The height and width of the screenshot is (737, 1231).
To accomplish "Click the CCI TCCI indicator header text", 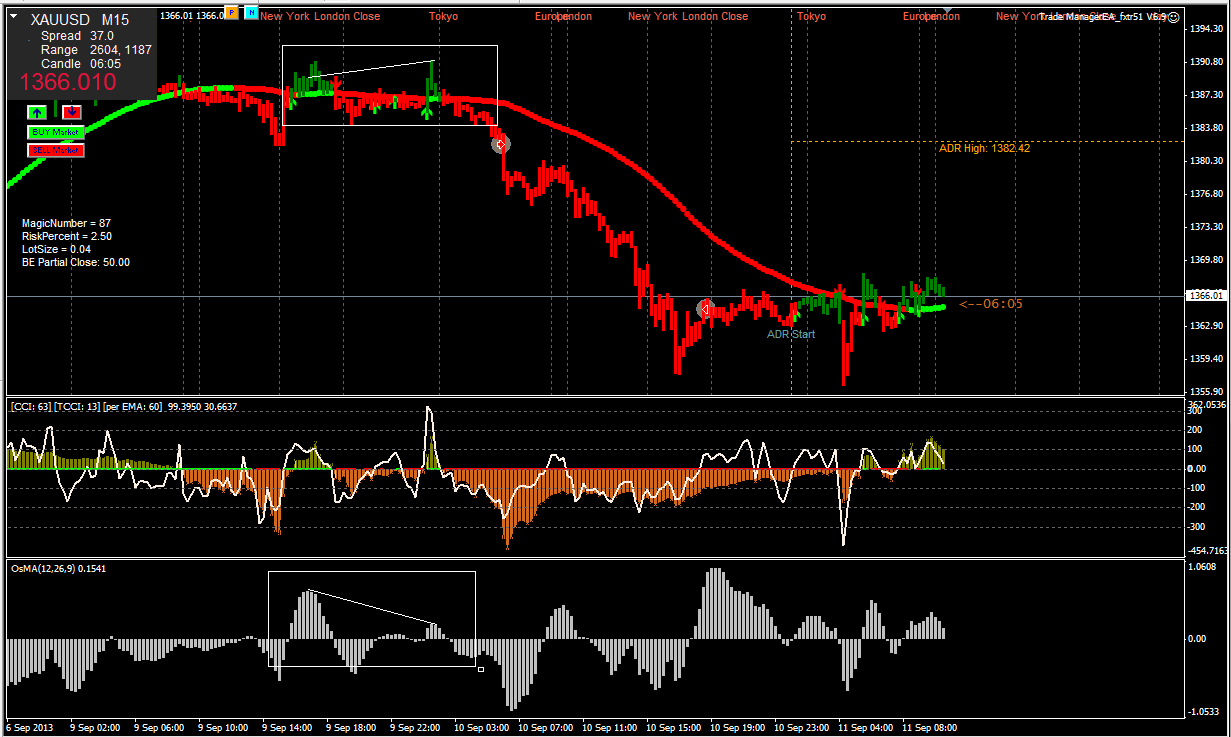I will [124, 406].
